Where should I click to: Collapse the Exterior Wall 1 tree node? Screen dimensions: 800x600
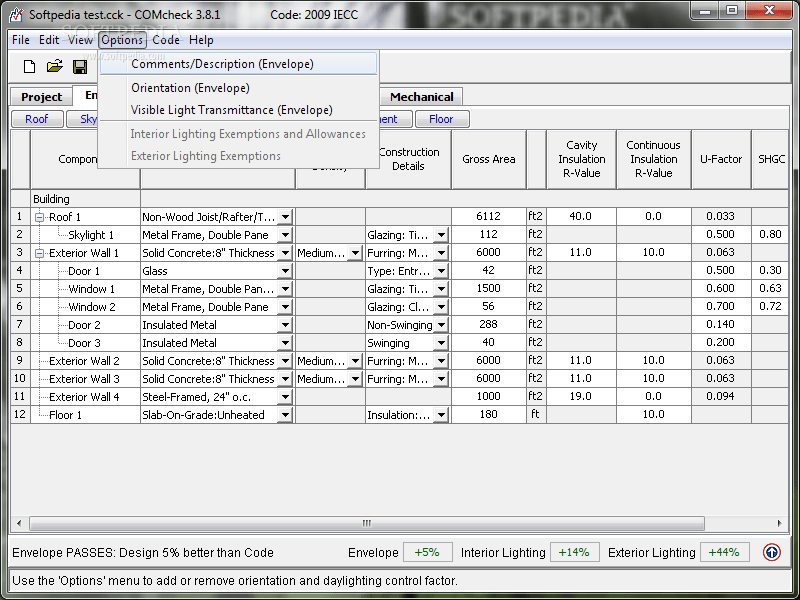click(39, 253)
